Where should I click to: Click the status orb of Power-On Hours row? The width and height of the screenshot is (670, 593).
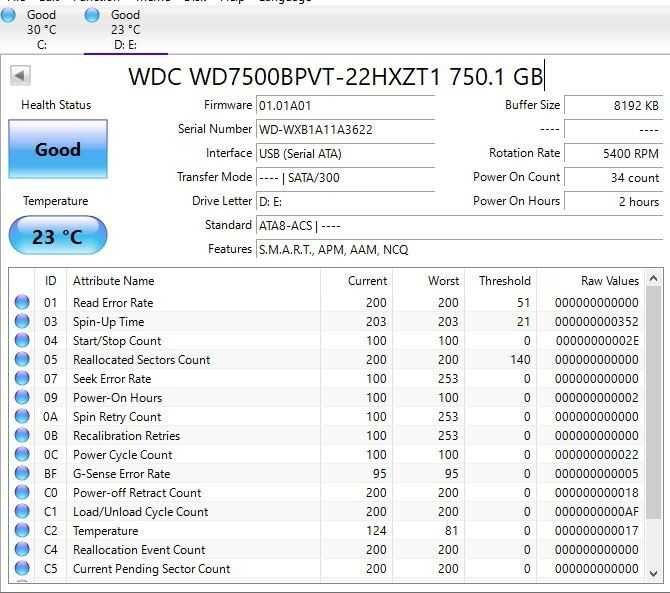pyautogui.click(x=22, y=397)
